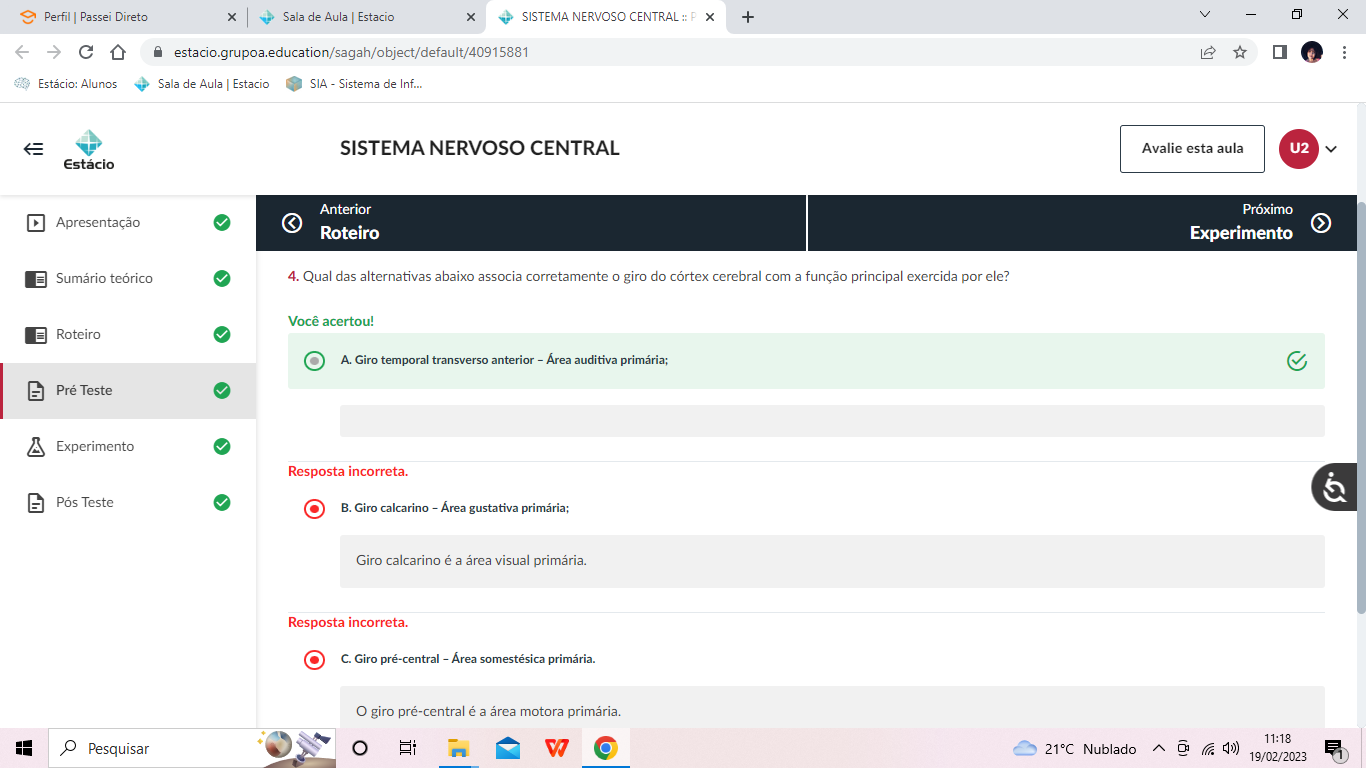Show hidden system tray icons chevron
This screenshot has height=768, width=1366.
(x=1159, y=748)
